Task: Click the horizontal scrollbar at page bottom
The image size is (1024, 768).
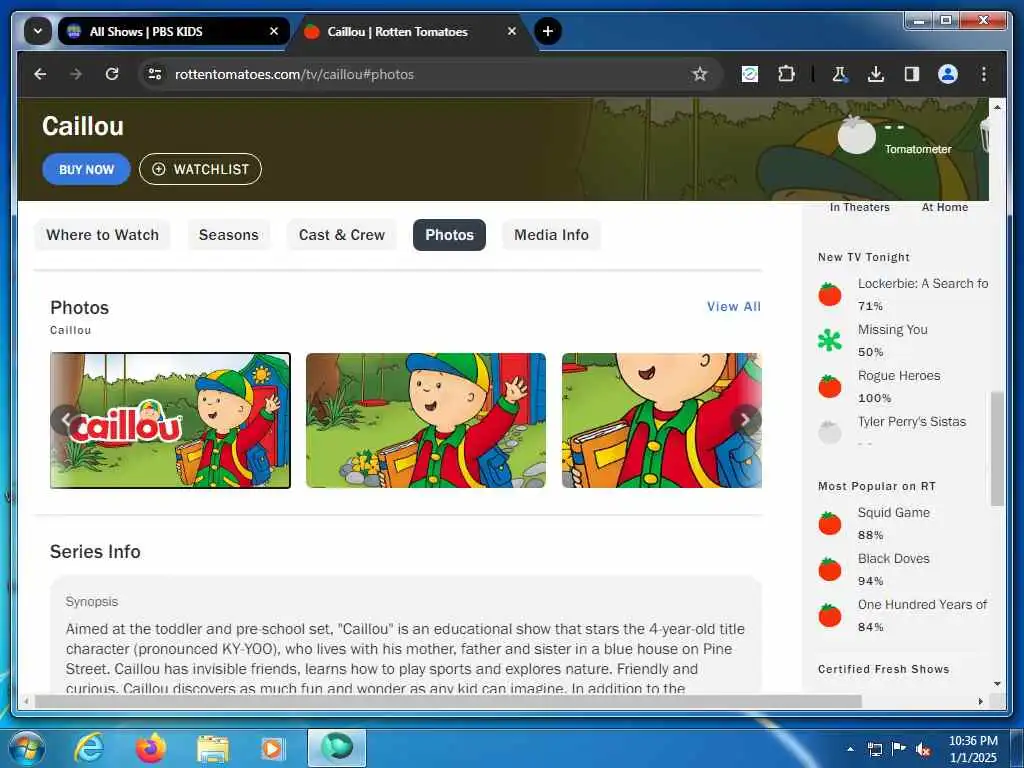Action: [x=449, y=701]
